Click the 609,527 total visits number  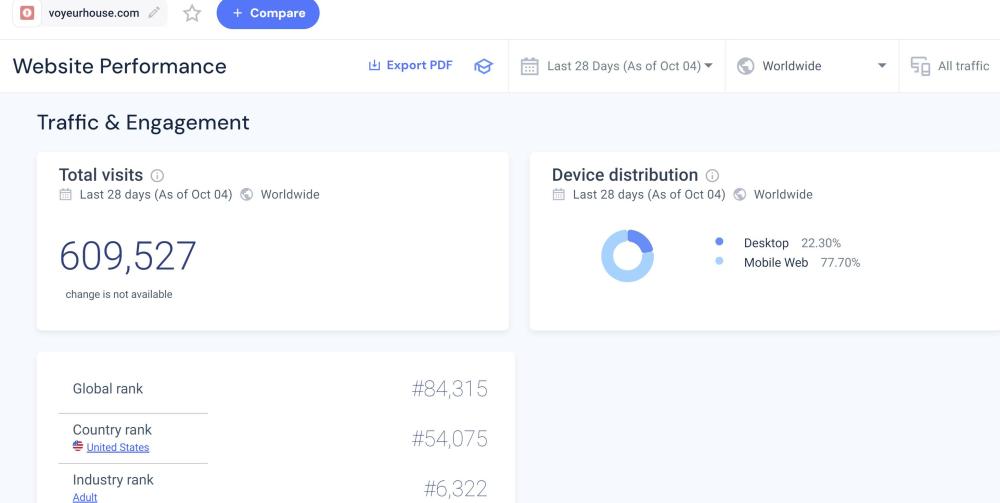pyautogui.click(x=128, y=257)
